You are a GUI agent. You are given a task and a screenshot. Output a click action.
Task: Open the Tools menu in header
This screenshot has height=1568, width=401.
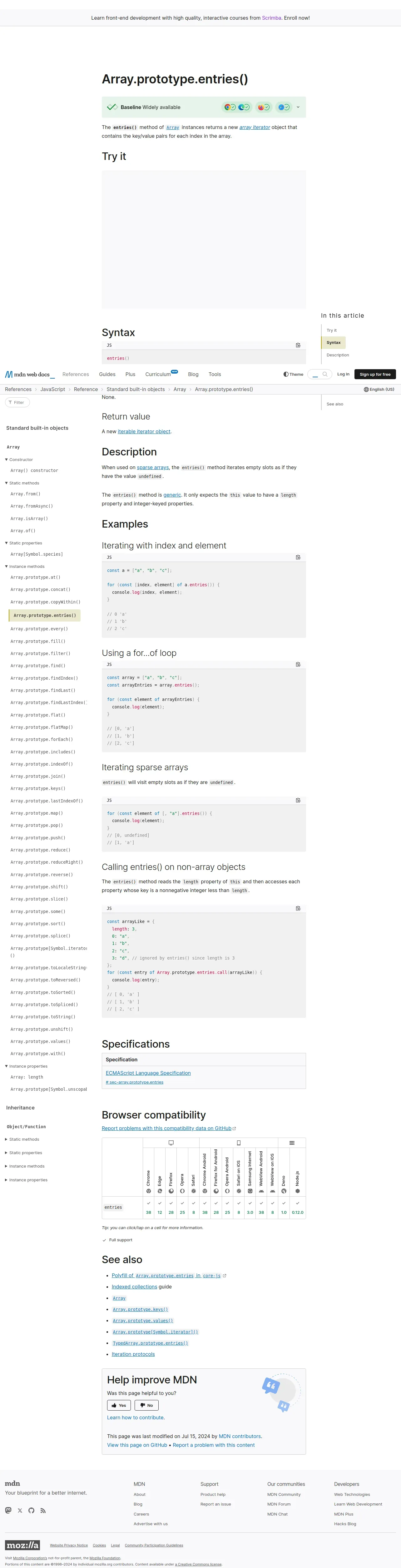215,374
